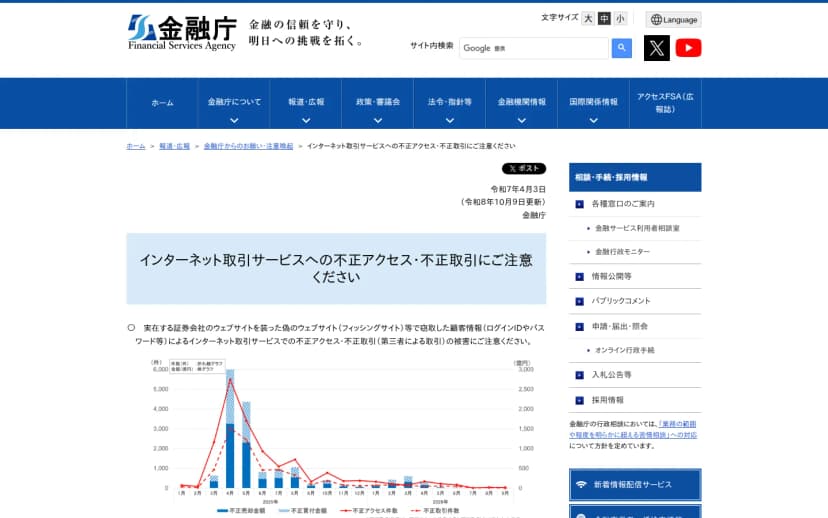
Task: Open 金融サービス利用者相談室 sidebar link
Action: point(637,228)
